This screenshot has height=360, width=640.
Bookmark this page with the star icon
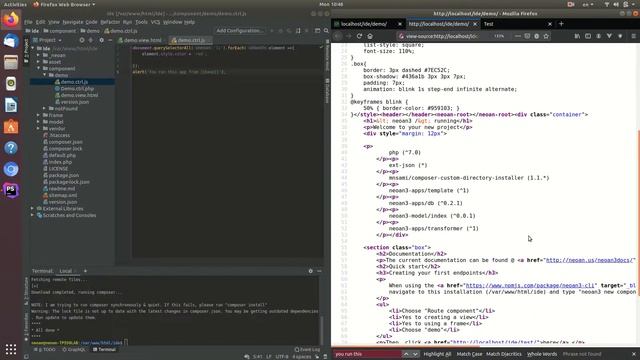[546, 36]
